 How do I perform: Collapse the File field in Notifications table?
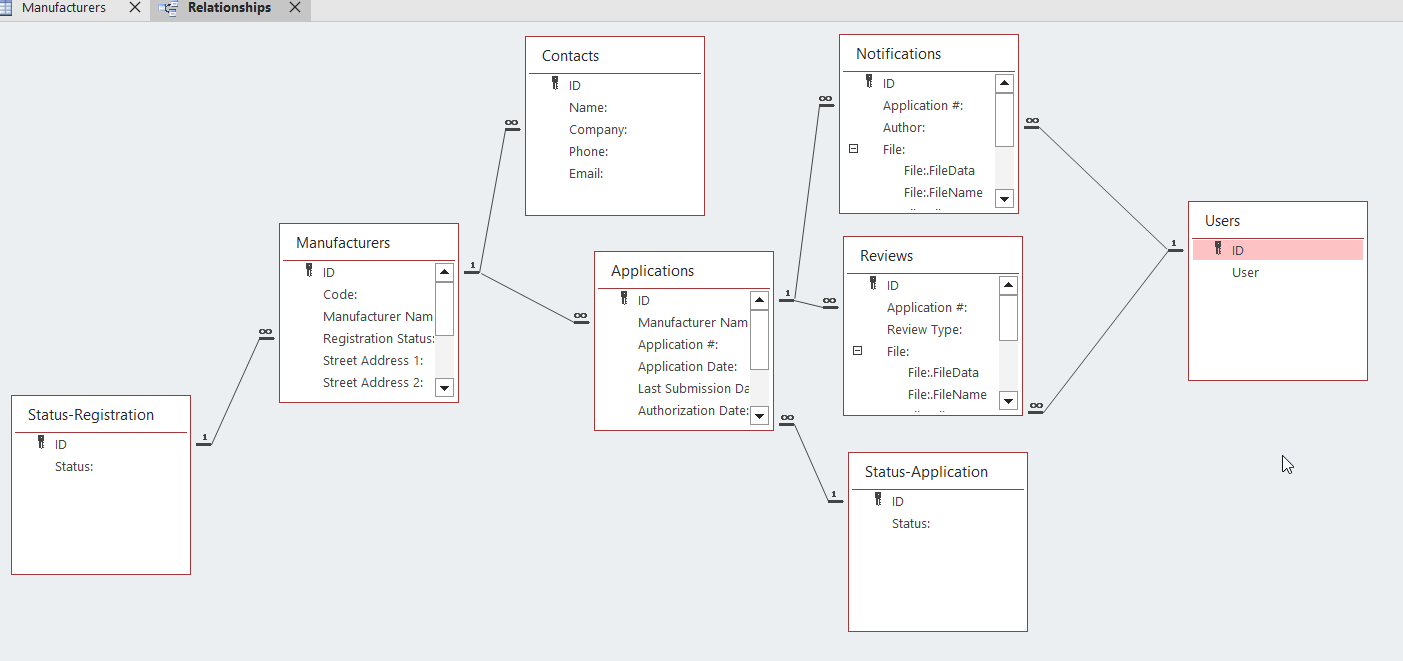(x=854, y=149)
